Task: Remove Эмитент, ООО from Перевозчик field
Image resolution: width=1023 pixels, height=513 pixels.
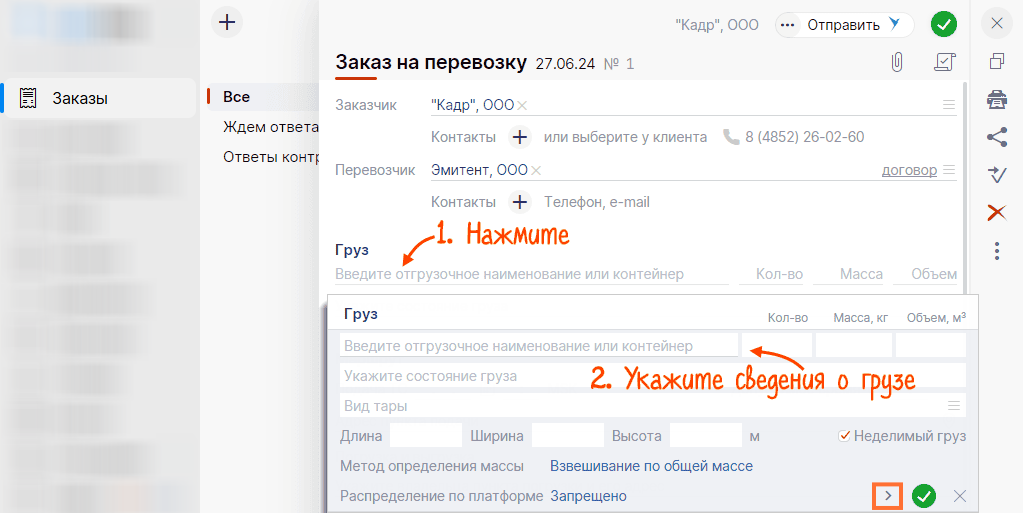Action: (x=536, y=170)
